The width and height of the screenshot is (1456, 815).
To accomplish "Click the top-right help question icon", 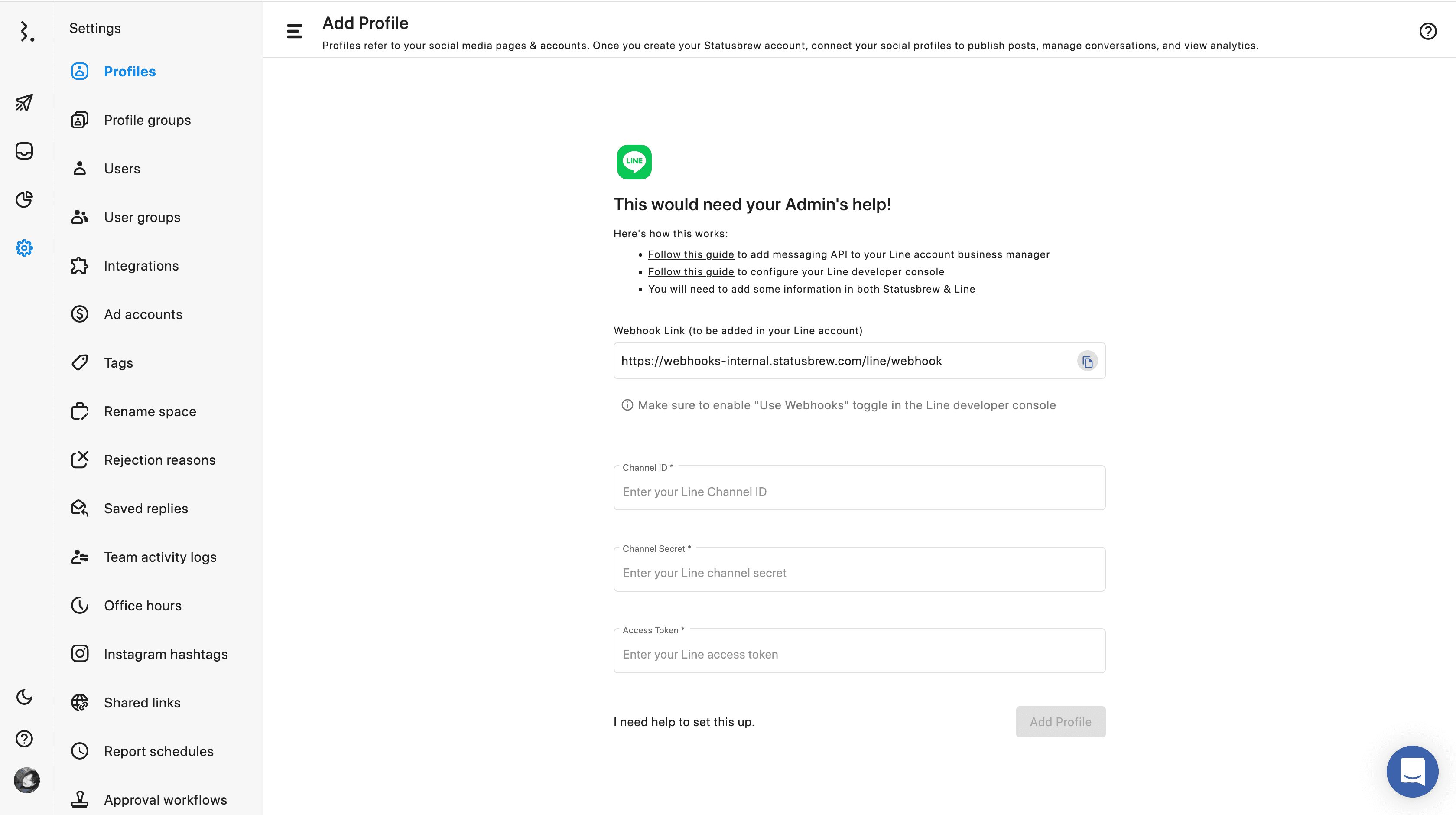I will tap(1428, 31).
